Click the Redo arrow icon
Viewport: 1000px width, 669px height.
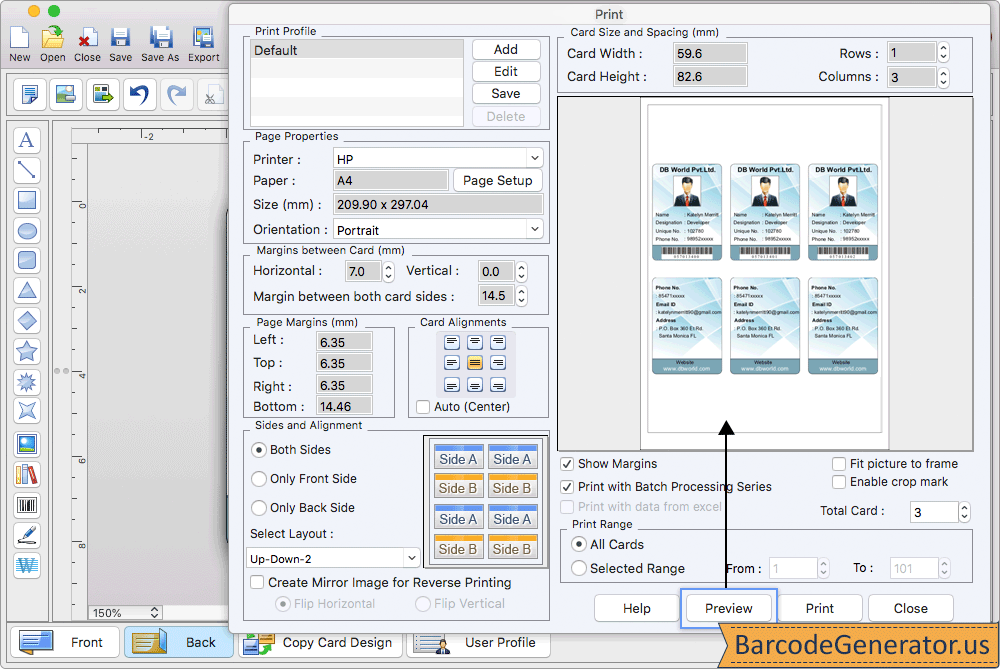(176, 94)
